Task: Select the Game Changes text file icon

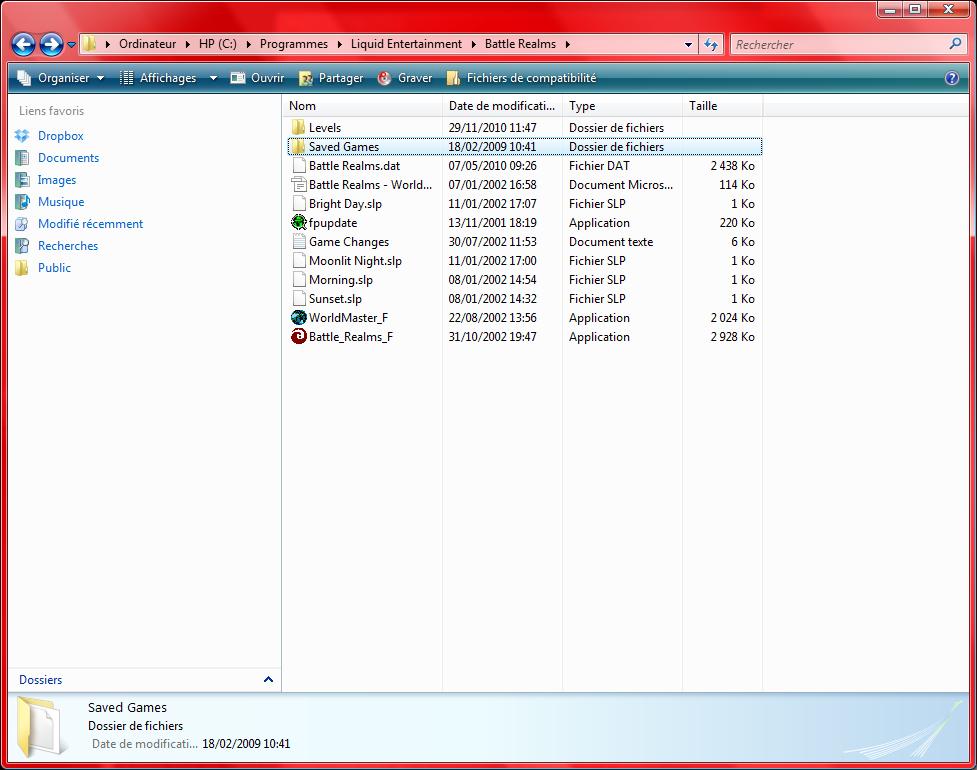Action: [298, 242]
